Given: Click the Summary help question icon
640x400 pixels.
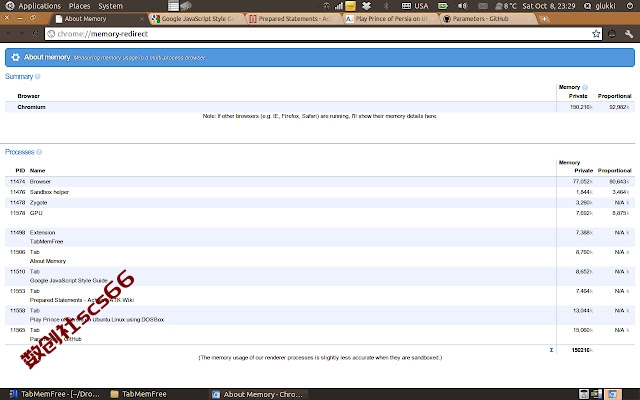Looking at the screenshot, I should click(x=38, y=76).
